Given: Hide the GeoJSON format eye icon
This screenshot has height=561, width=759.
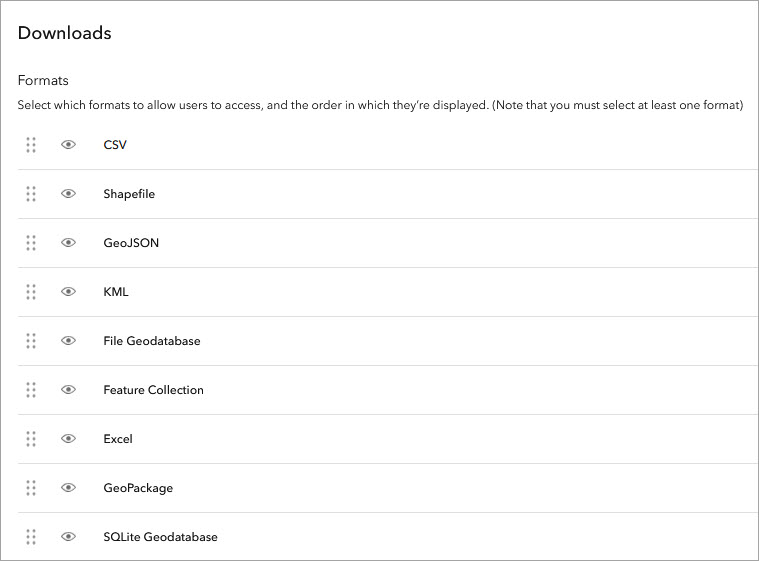Looking at the screenshot, I should coord(68,243).
